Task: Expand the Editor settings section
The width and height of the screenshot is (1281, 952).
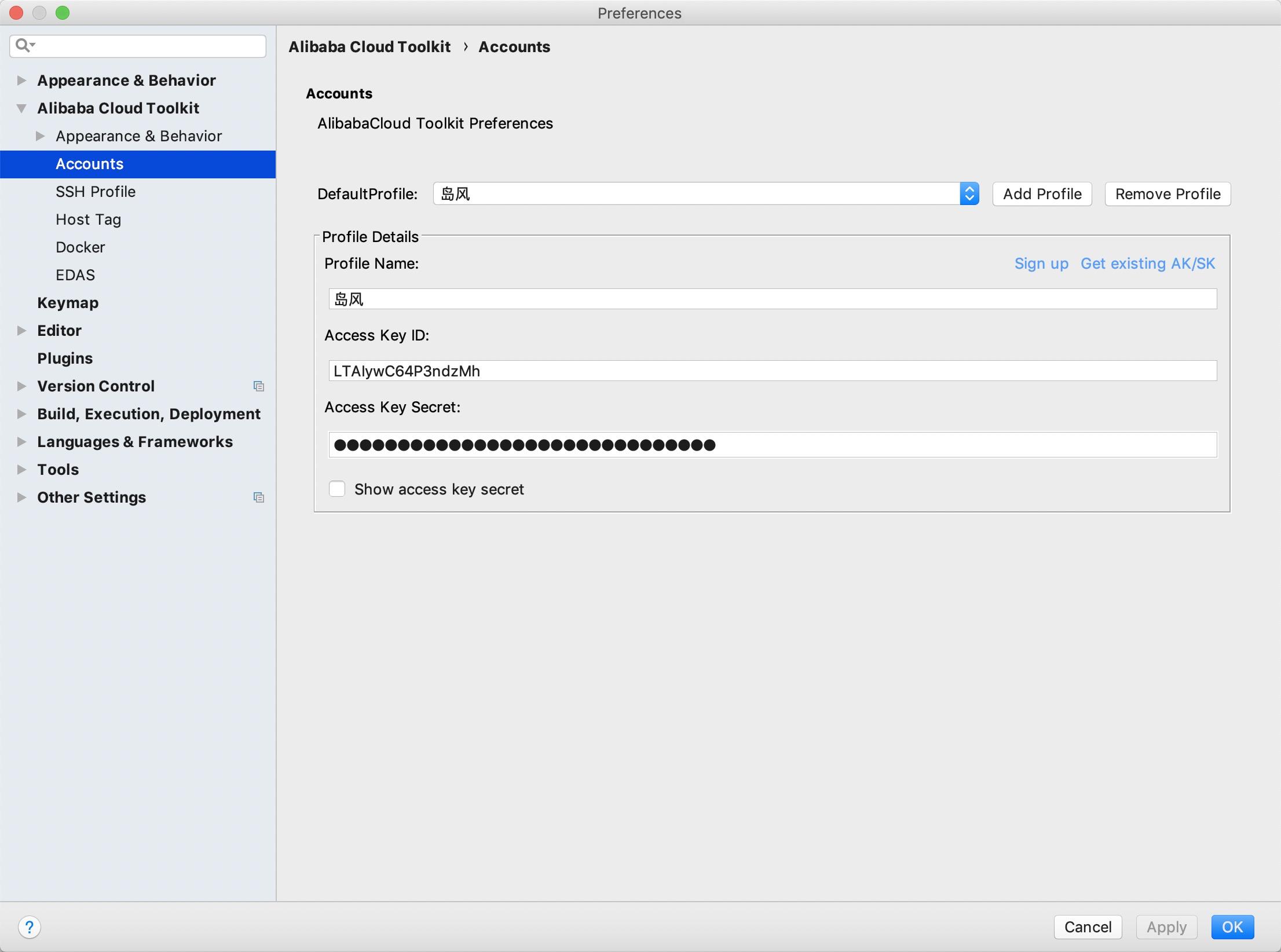Action: tap(21, 331)
